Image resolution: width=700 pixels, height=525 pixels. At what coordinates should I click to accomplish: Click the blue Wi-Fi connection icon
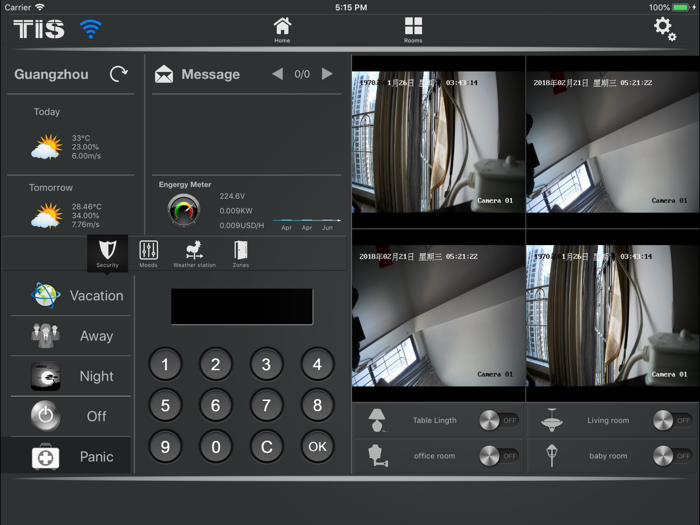(91, 29)
